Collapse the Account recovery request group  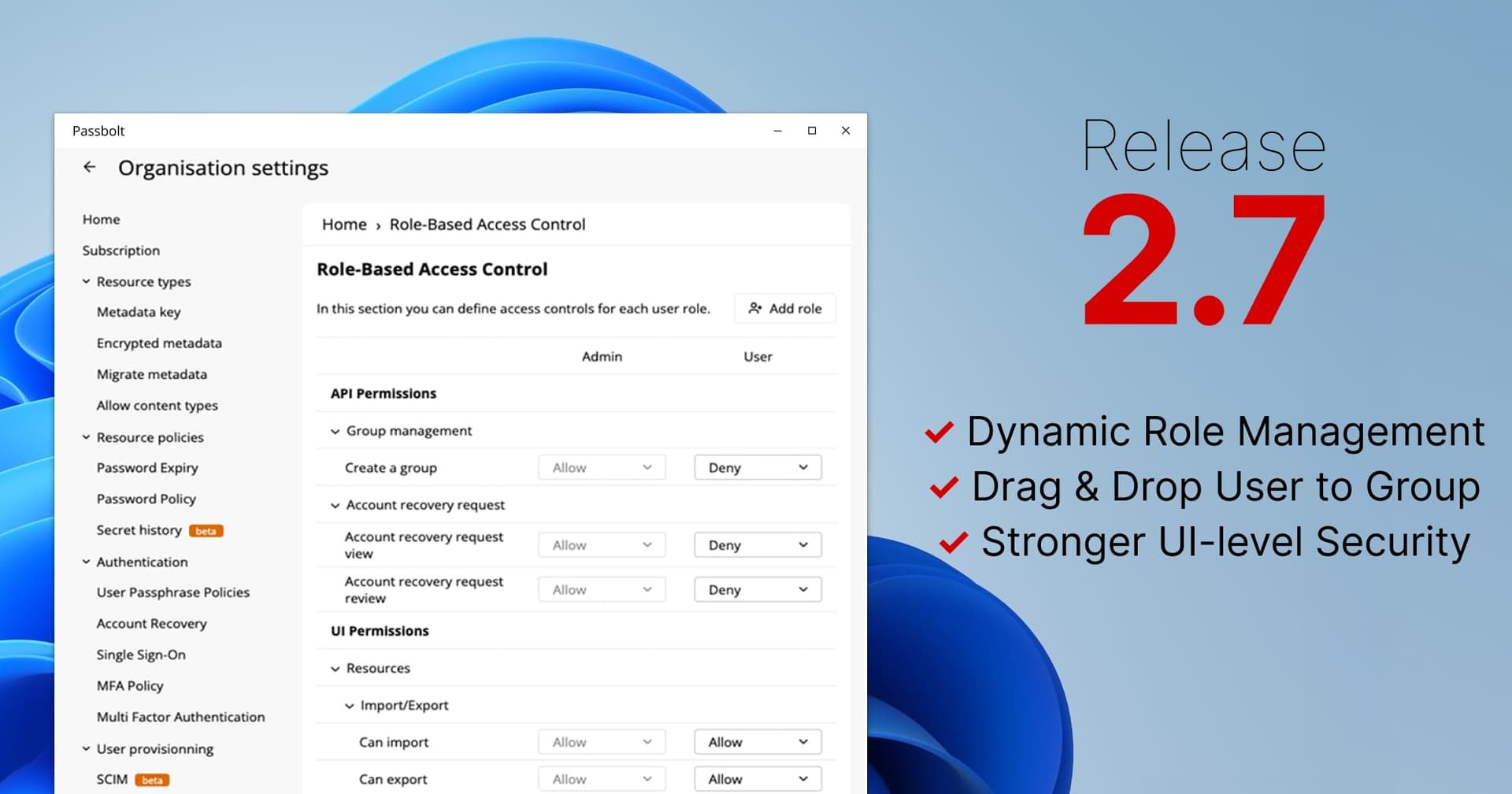click(335, 505)
